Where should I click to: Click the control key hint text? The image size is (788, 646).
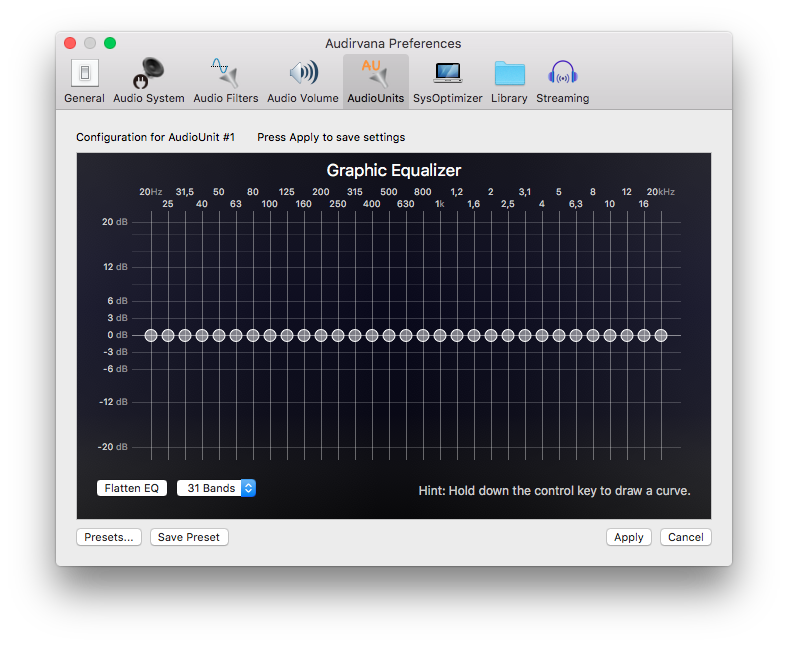tap(554, 491)
